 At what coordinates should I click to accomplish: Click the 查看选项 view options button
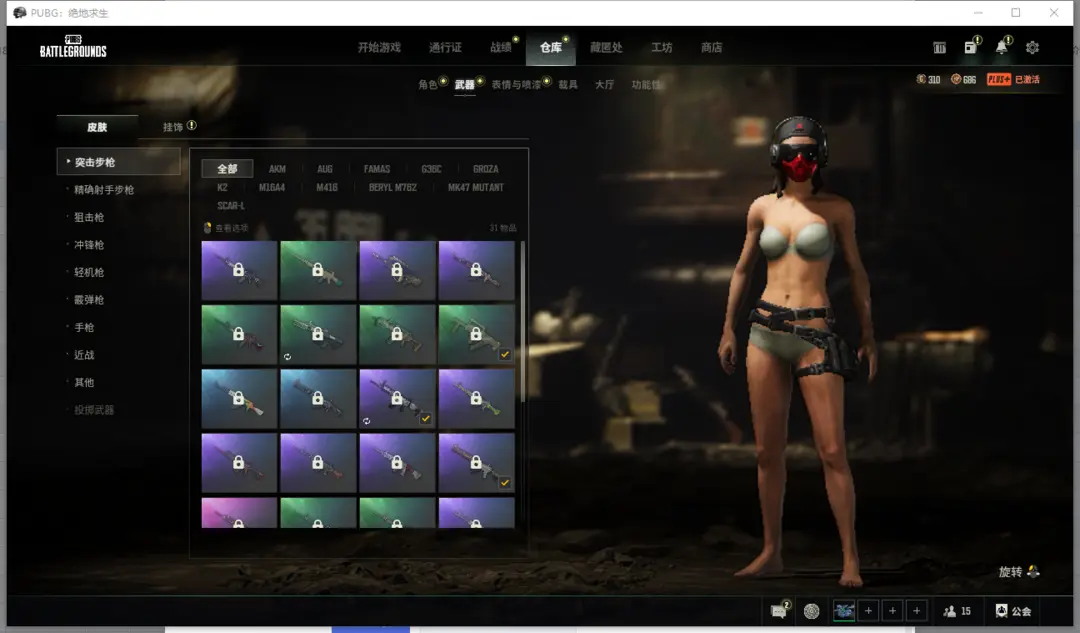point(226,228)
